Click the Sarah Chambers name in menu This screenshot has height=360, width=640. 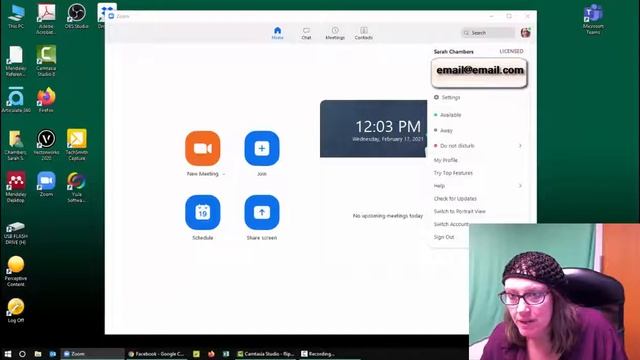[x=453, y=52]
